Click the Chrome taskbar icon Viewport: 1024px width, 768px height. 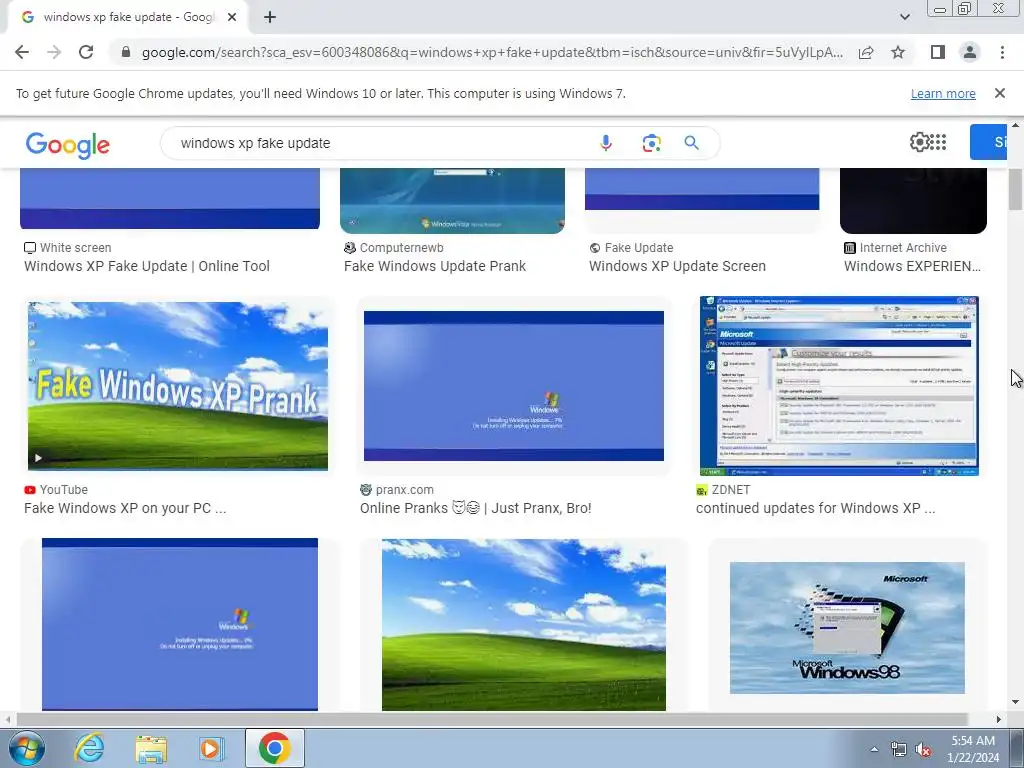point(275,748)
